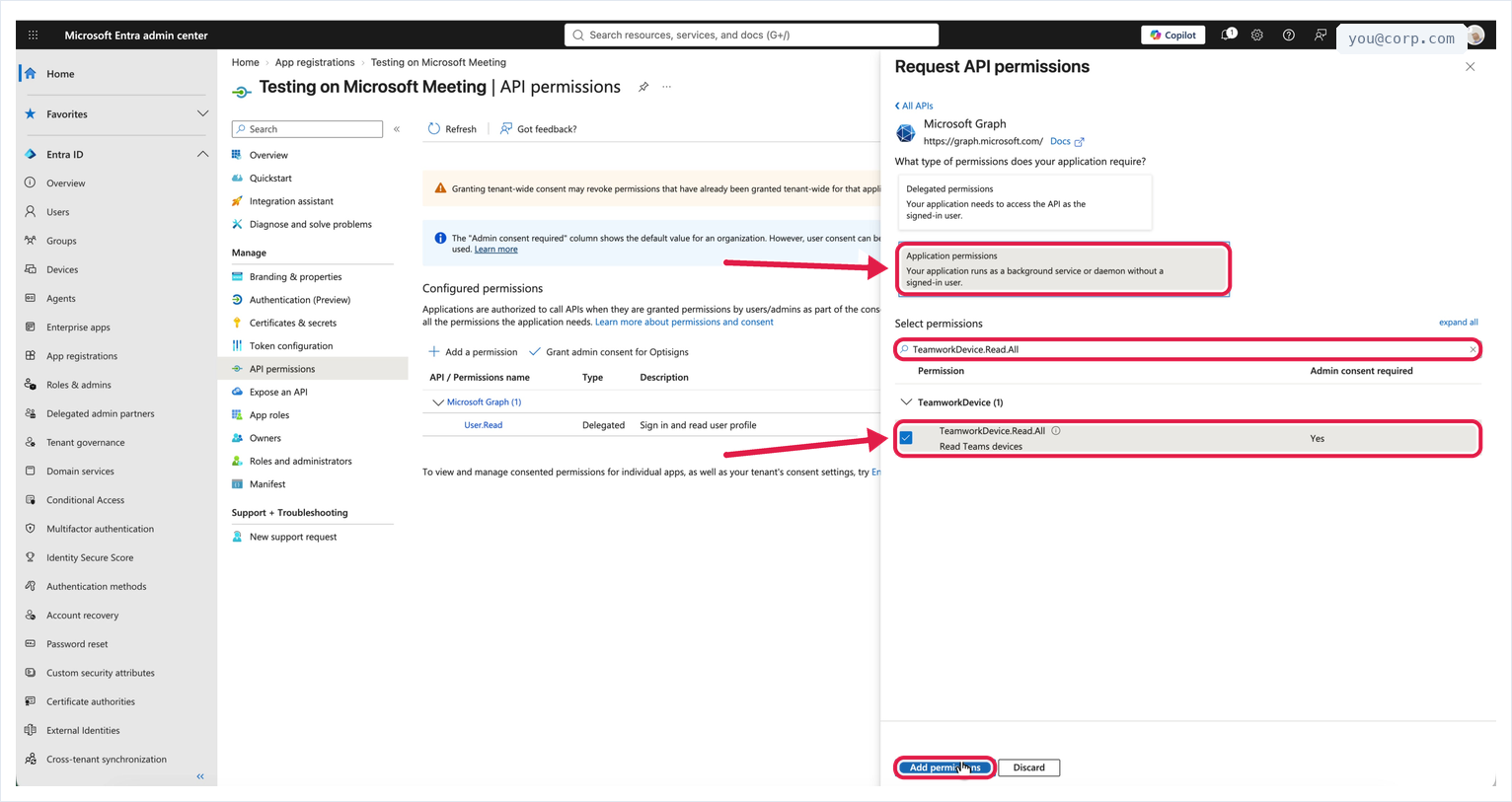This screenshot has width=1512, height=802.
Task: Open Multifactor authentication navigation item
Action: 100,529
